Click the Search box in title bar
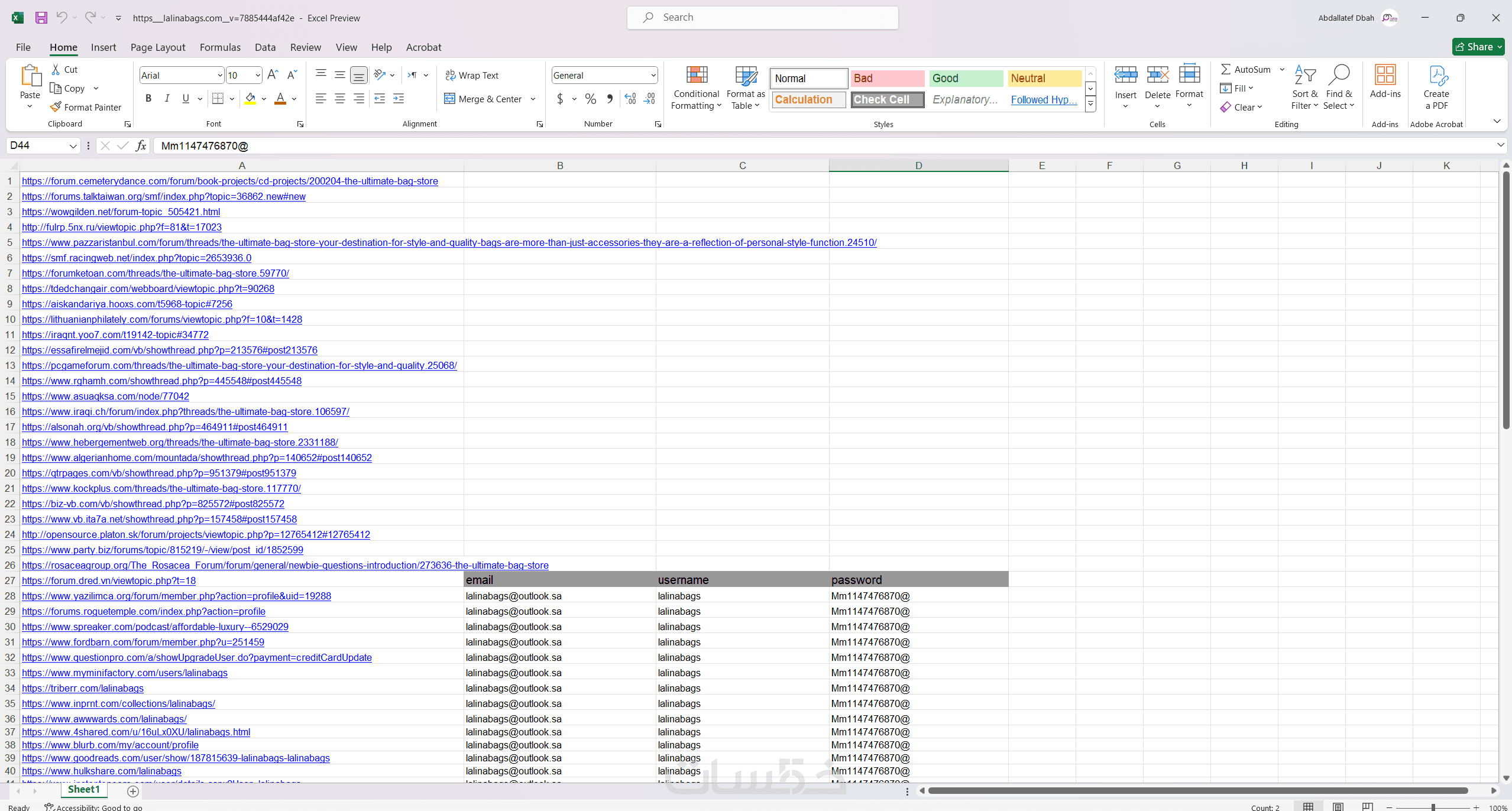 coord(762,18)
